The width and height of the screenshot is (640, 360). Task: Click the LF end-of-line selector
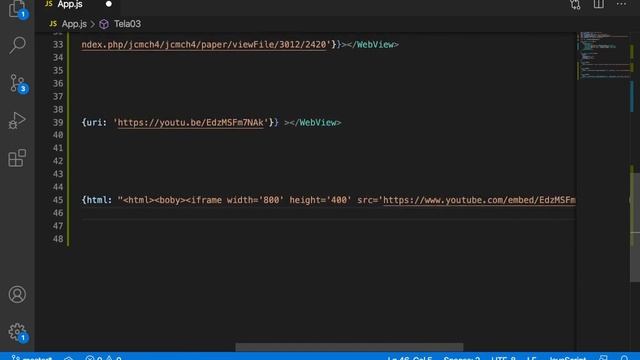click(x=531, y=358)
